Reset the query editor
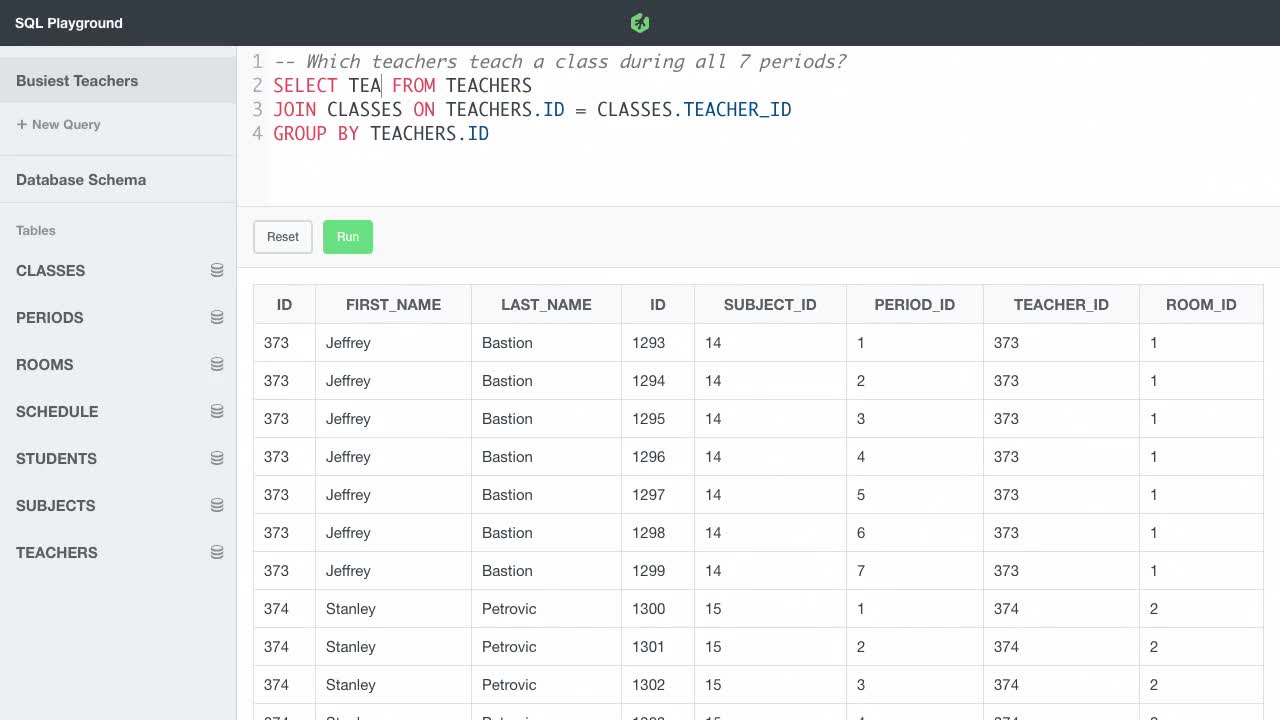The height and width of the screenshot is (720, 1280). tap(282, 237)
